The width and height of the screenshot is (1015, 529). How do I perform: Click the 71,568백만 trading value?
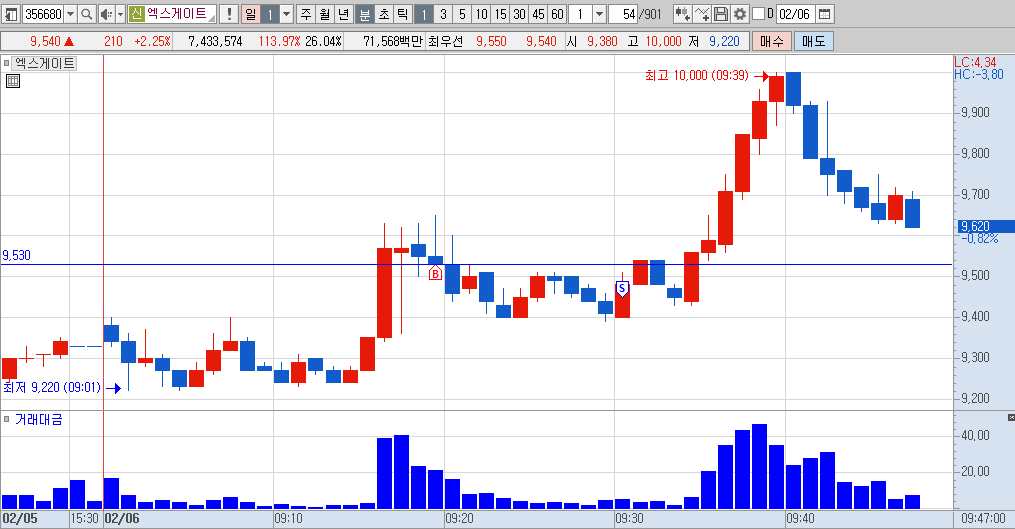392,41
